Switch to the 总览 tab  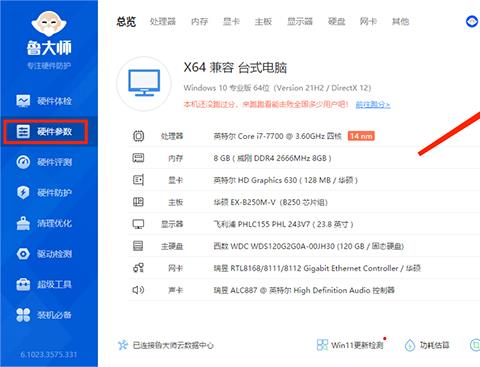[126, 22]
